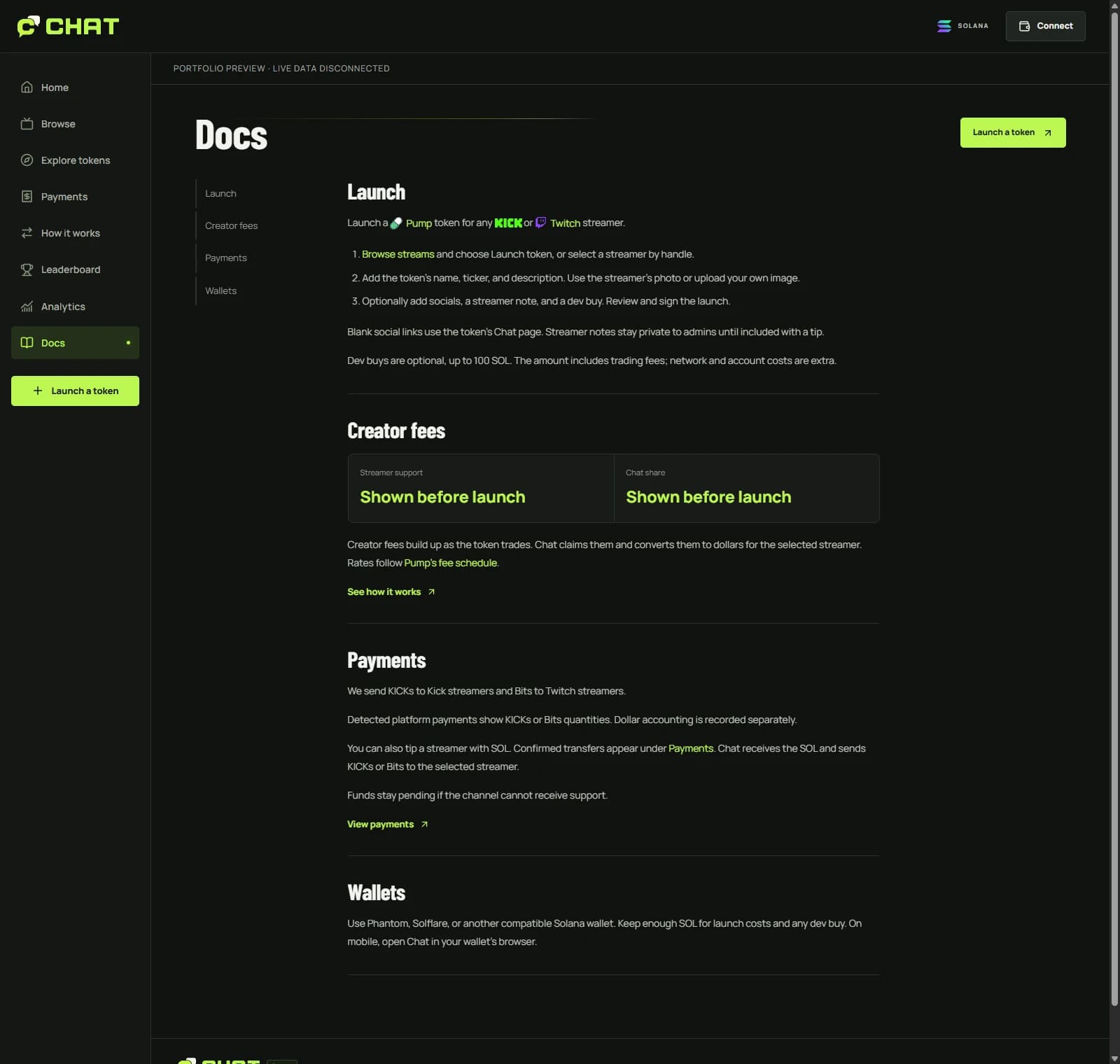Viewport: 1120px width, 1064px height.
Task: Open the Pump link in the Launch section
Action: click(419, 223)
